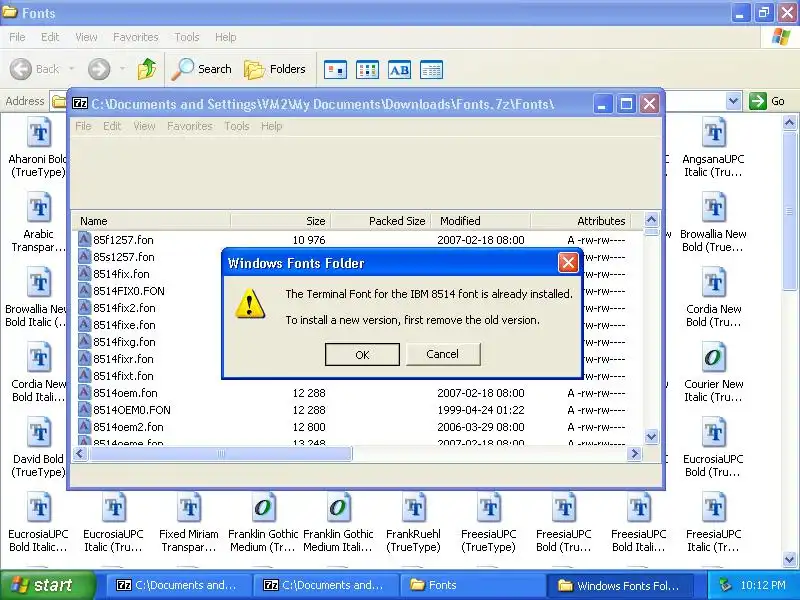Open File menu in 7-Zip window
Image resolution: width=800 pixels, height=600 pixels.
(x=83, y=126)
